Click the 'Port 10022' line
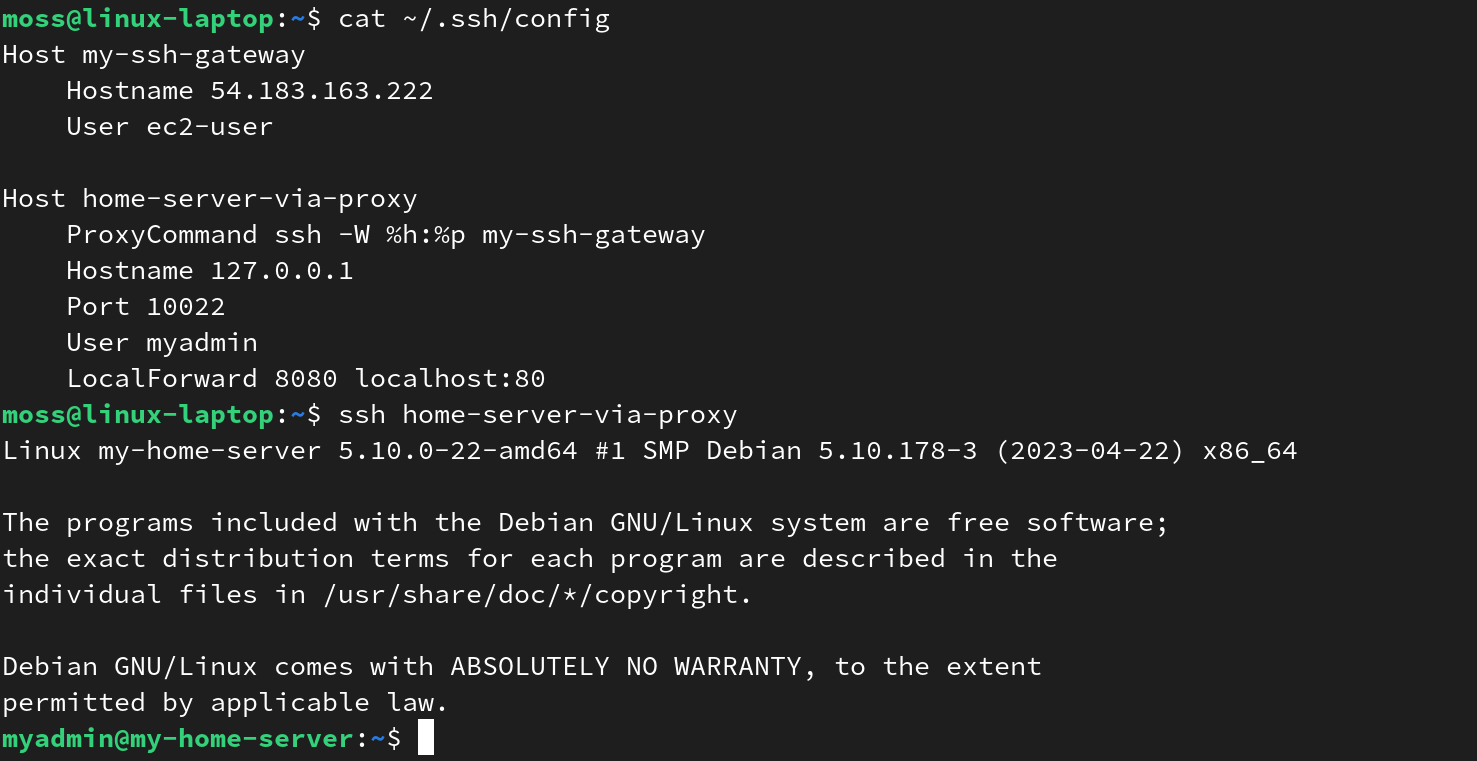The image size is (1477, 761). click(x=145, y=307)
